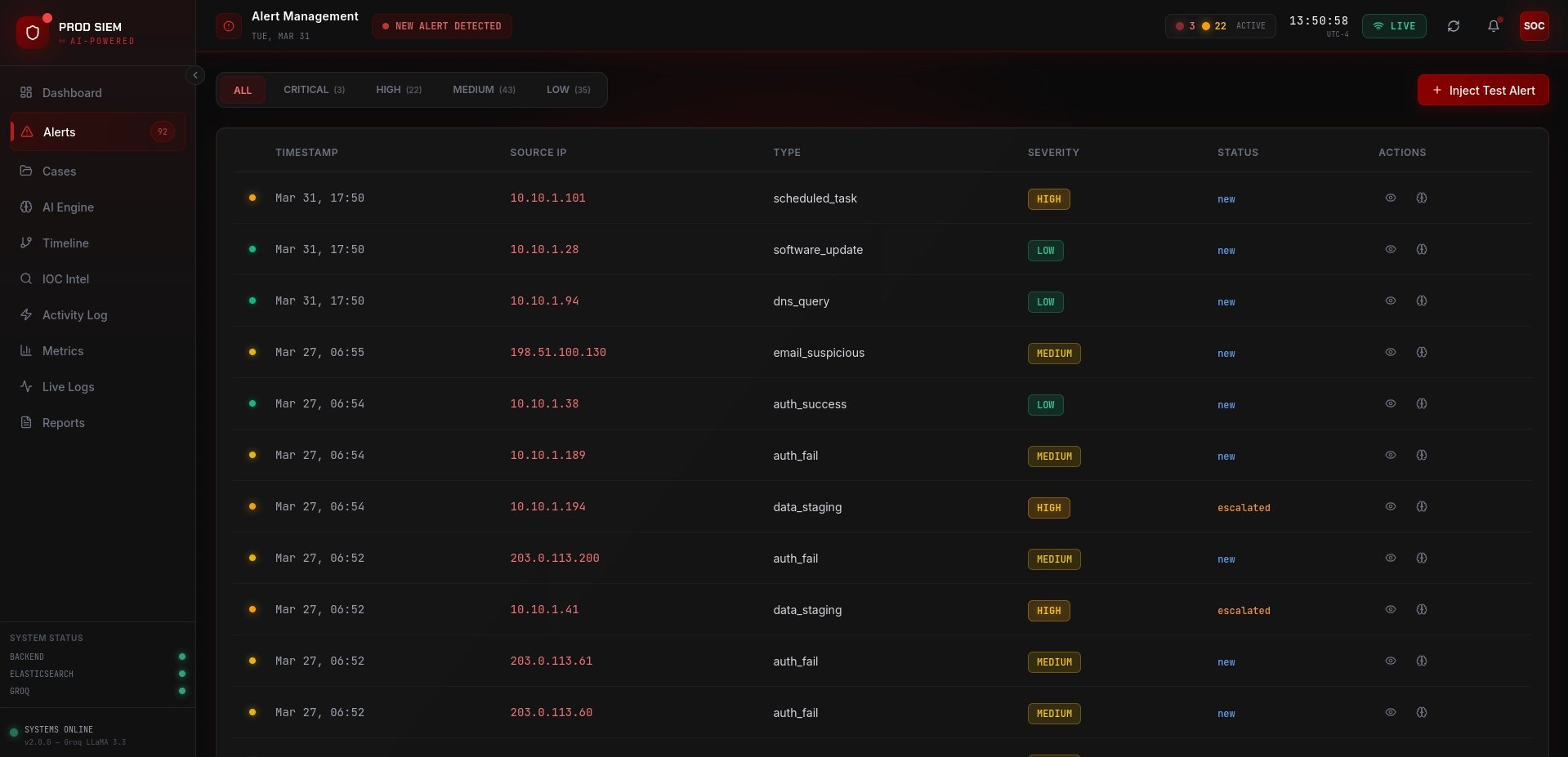This screenshot has height=757, width=1568.
Task: Click the refresh icon in header
Action: (x=1453, y=26)
